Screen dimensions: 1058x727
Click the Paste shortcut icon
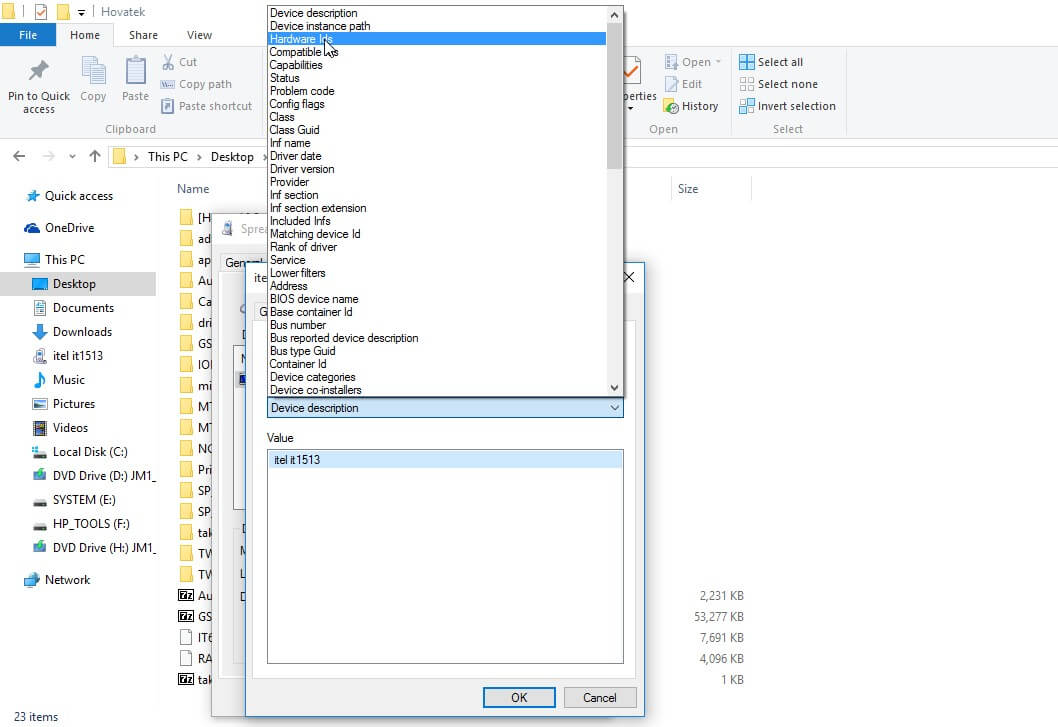pyautogui.click(x=168, y=106)
